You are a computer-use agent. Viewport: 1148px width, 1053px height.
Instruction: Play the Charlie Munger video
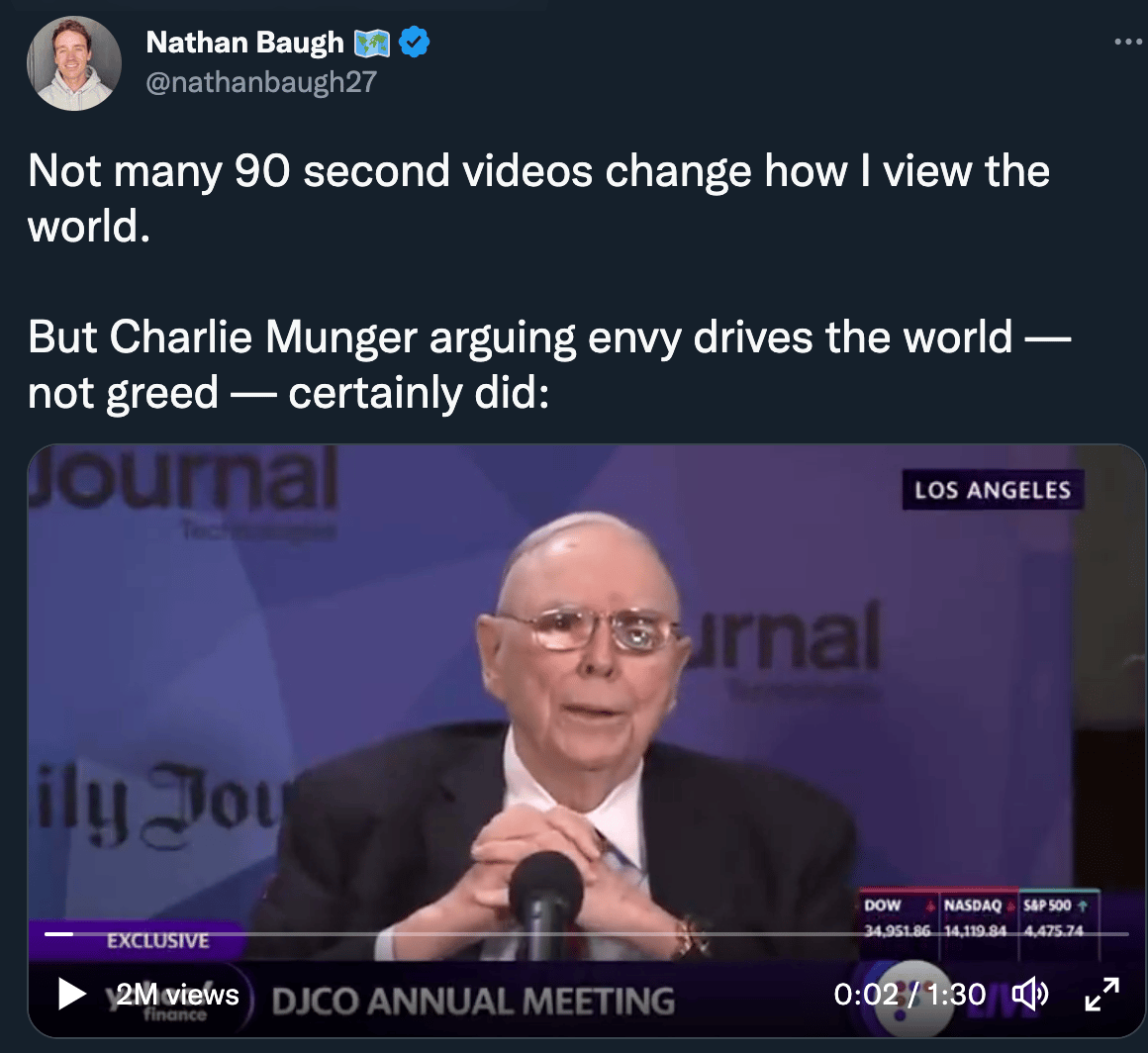(x=71, y=994)
